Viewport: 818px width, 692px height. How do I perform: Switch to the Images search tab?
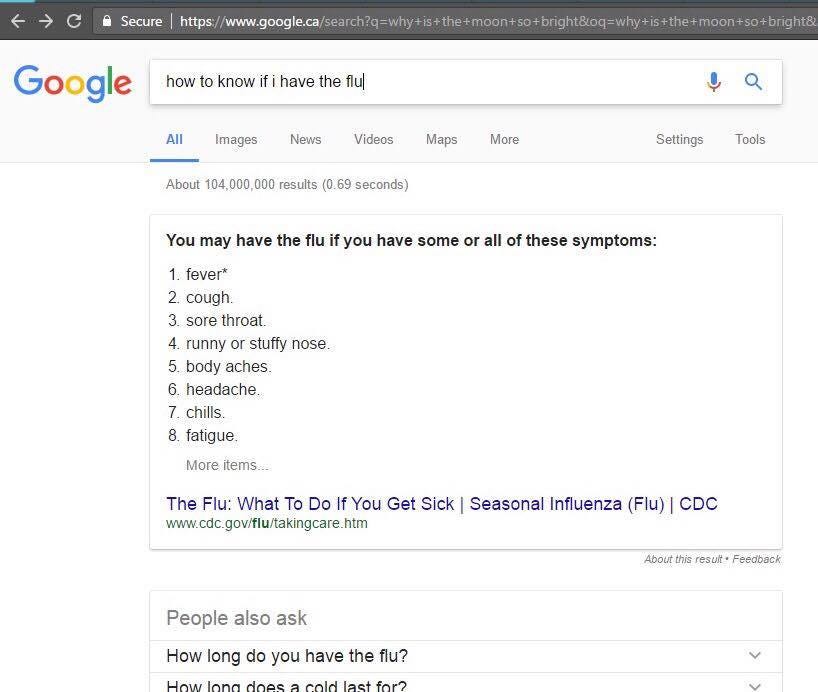236,140
